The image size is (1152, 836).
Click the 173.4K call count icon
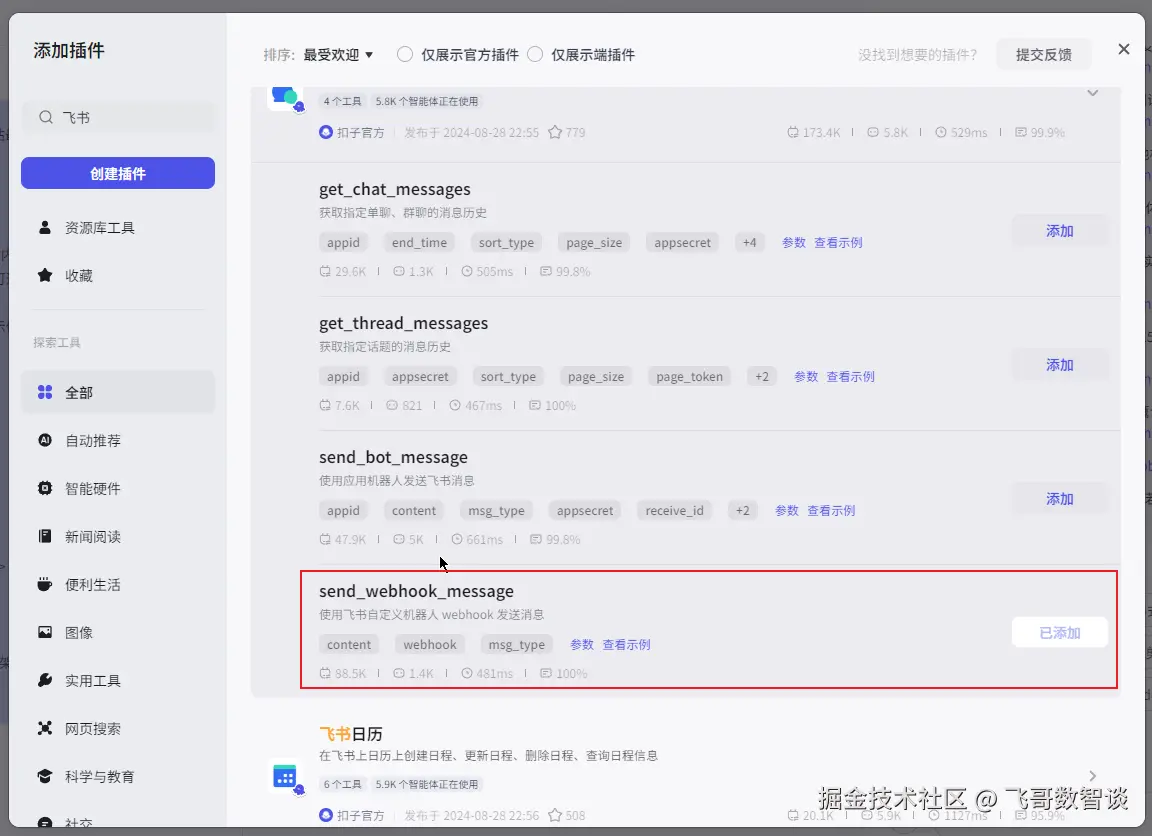(793, 132)
